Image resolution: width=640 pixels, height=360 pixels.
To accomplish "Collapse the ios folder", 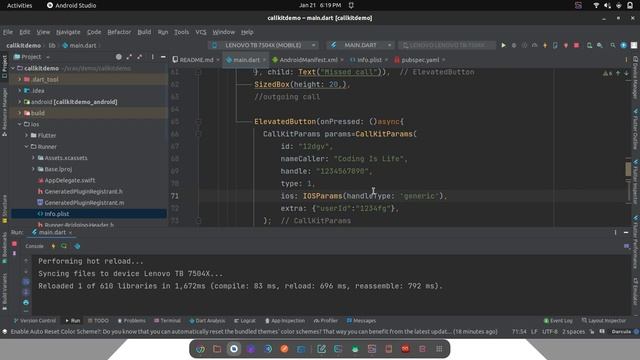I will [20, 124].
